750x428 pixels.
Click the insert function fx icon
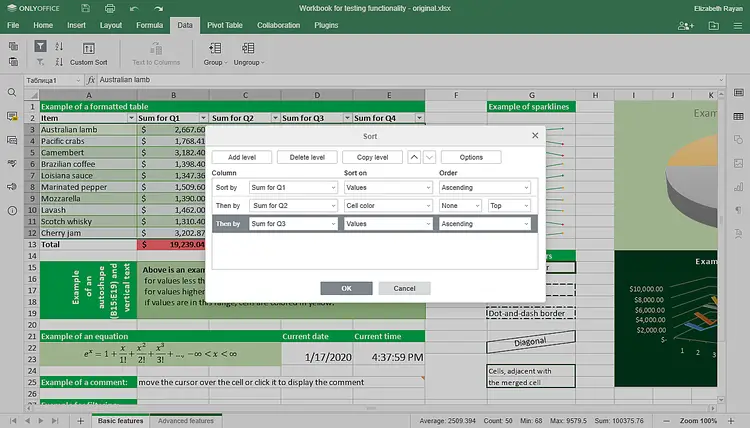(91, 80)
